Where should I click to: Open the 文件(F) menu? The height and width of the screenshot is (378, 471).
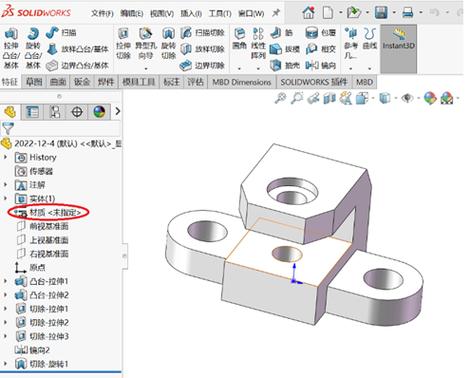102,14
